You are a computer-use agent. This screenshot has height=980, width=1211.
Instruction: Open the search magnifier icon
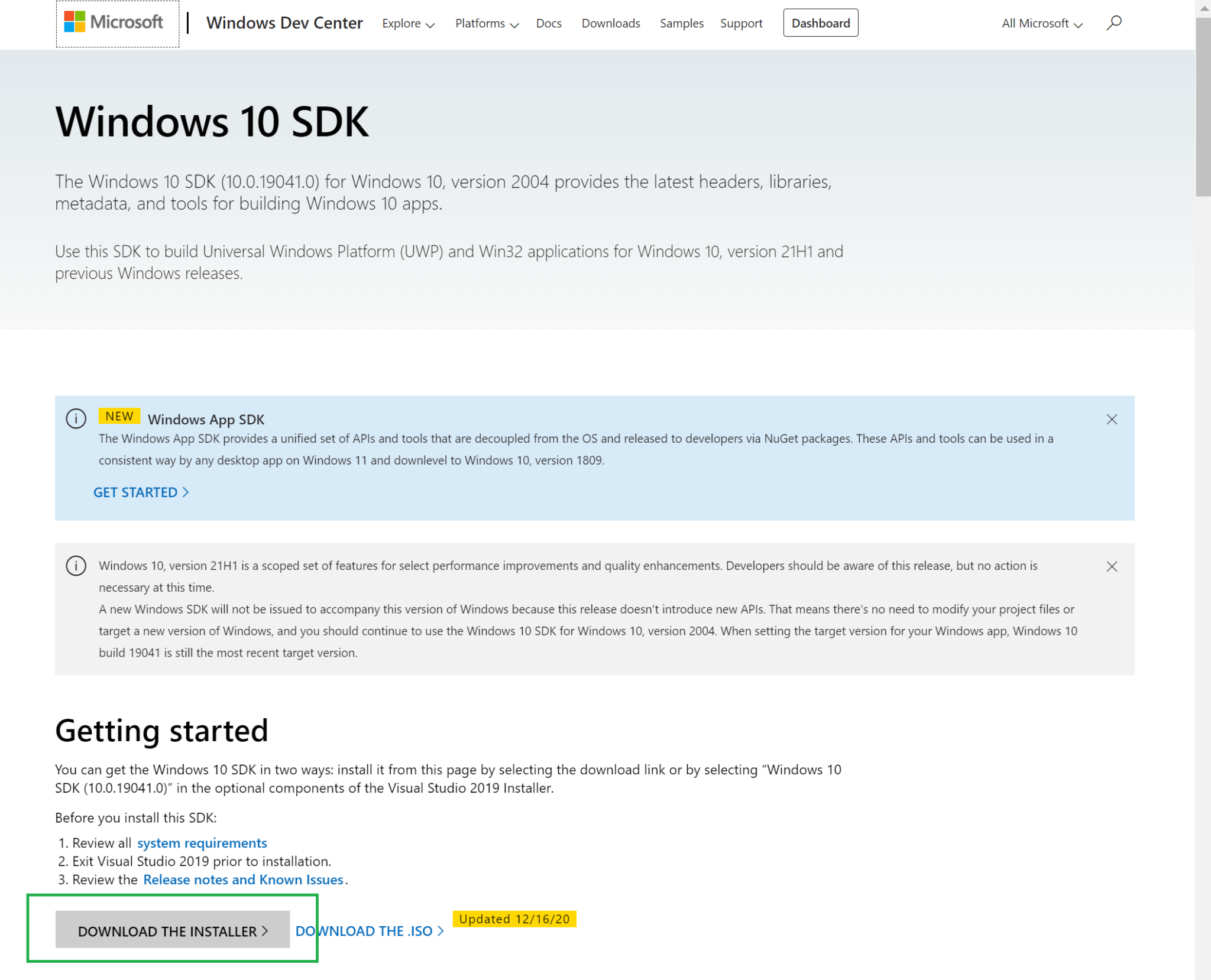tap(1113, 23)
